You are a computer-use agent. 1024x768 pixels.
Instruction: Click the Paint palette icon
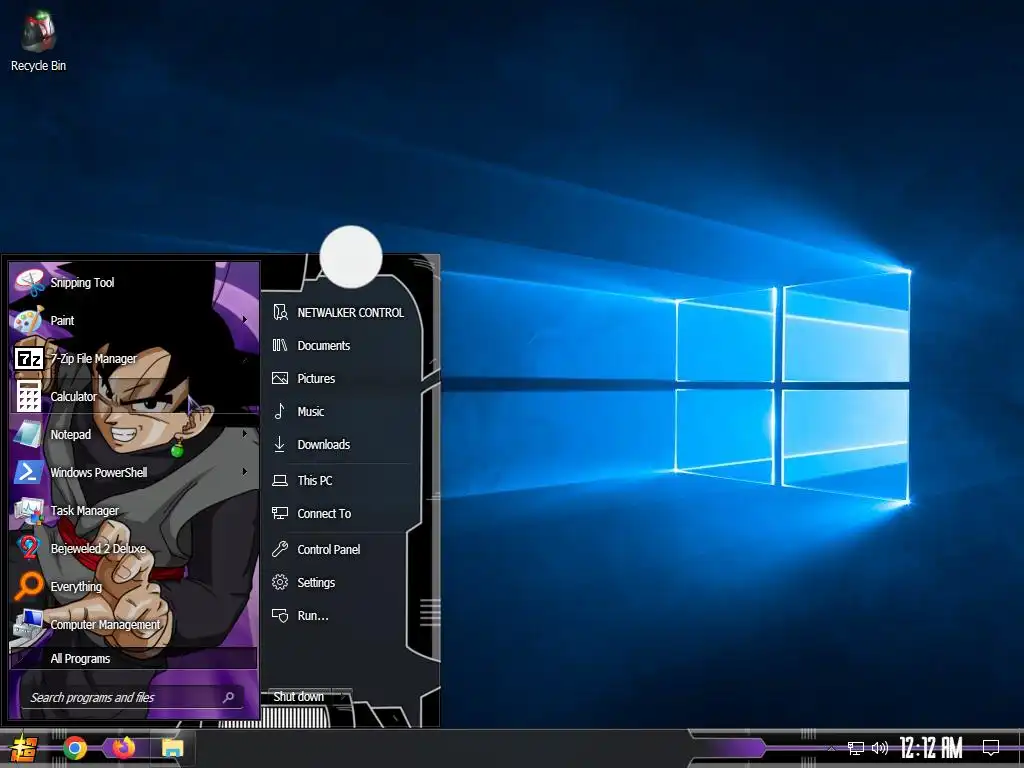pyautogui.click(x=29, y=320)
